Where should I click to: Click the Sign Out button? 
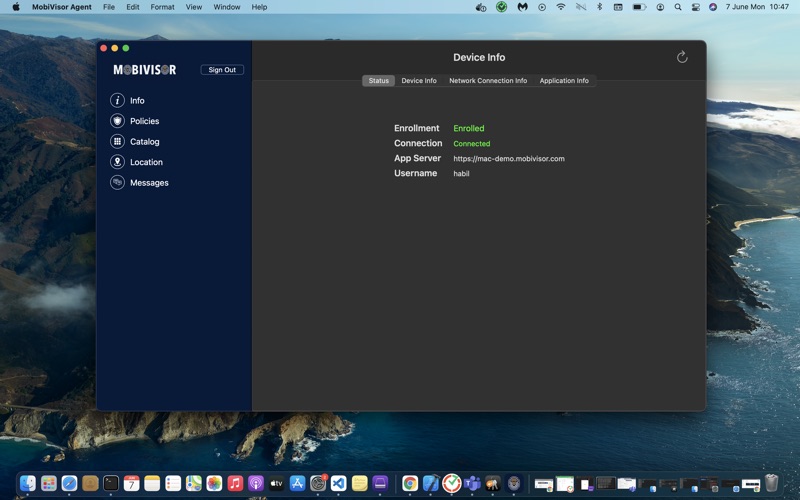[x=222, y=70]
